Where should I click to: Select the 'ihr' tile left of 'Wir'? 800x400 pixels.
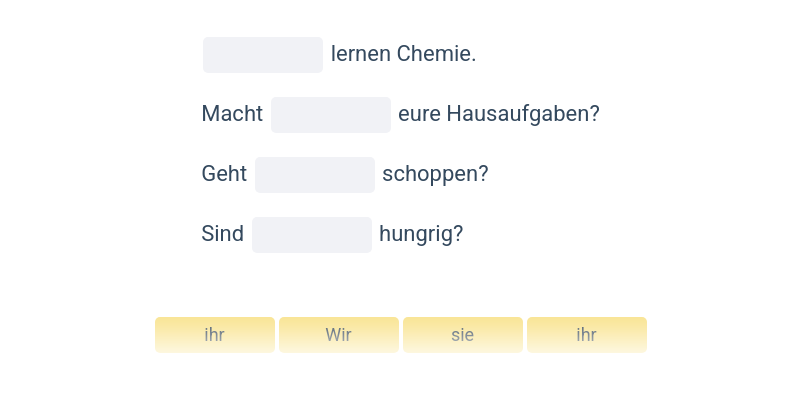tap(215, 335)
